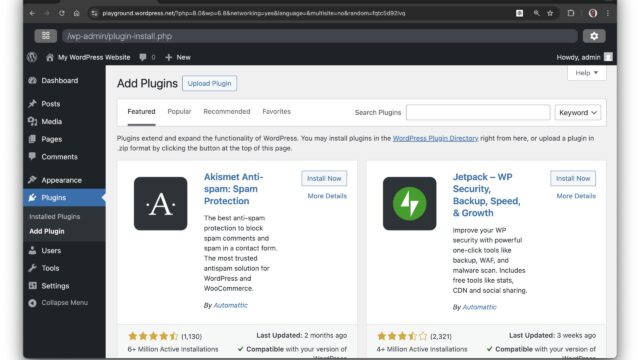View More Details for Akismet
Screen dimensions: 640x360
click(x=327, y=196)
